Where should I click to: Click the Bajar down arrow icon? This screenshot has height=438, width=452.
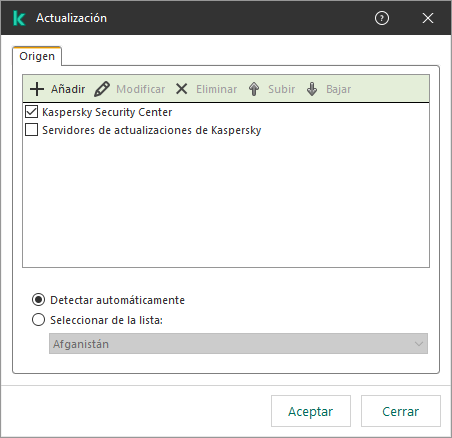[312, 89]
